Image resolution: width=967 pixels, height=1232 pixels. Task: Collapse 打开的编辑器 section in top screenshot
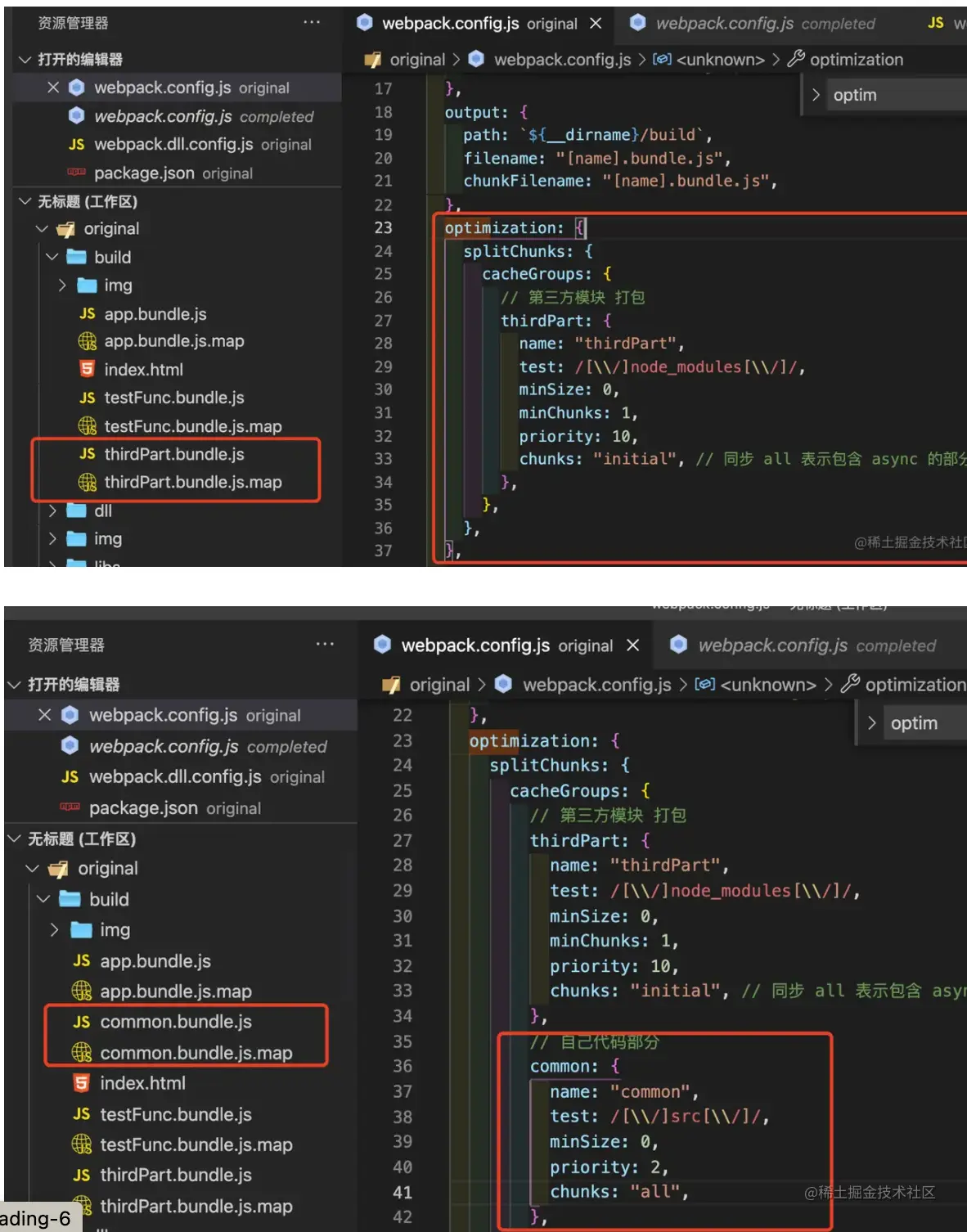(x=25, y=60)
